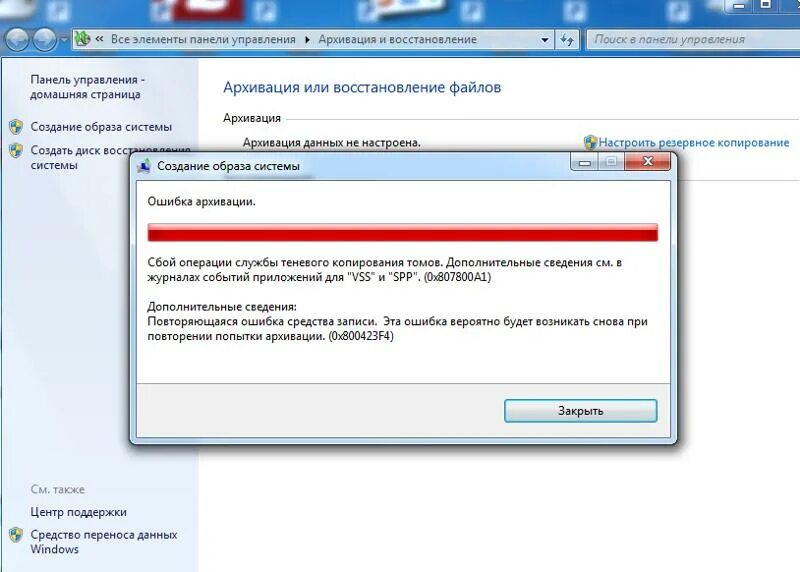The image size is (800, 572).
Task: Click the shield icon next to 'Настроить резервное копирование'
Action: pyautogui.click(x=590, y=142)
